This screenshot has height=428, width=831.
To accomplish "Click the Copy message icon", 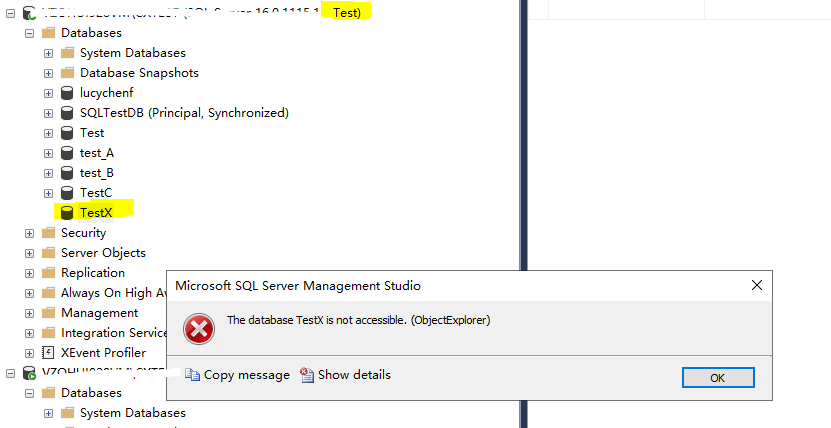I will coord(192,375).
